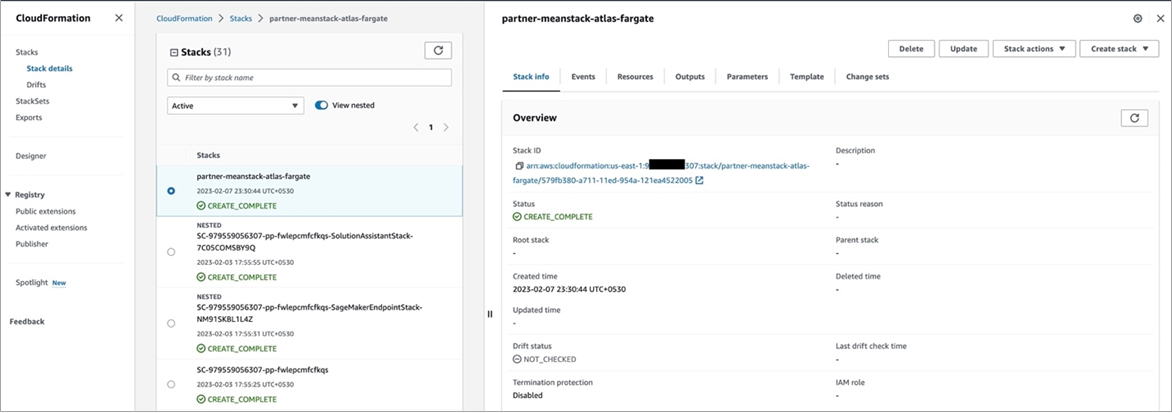1172x413 pixels.
Task: Open the Active filter dropdown
Action: 235,106
